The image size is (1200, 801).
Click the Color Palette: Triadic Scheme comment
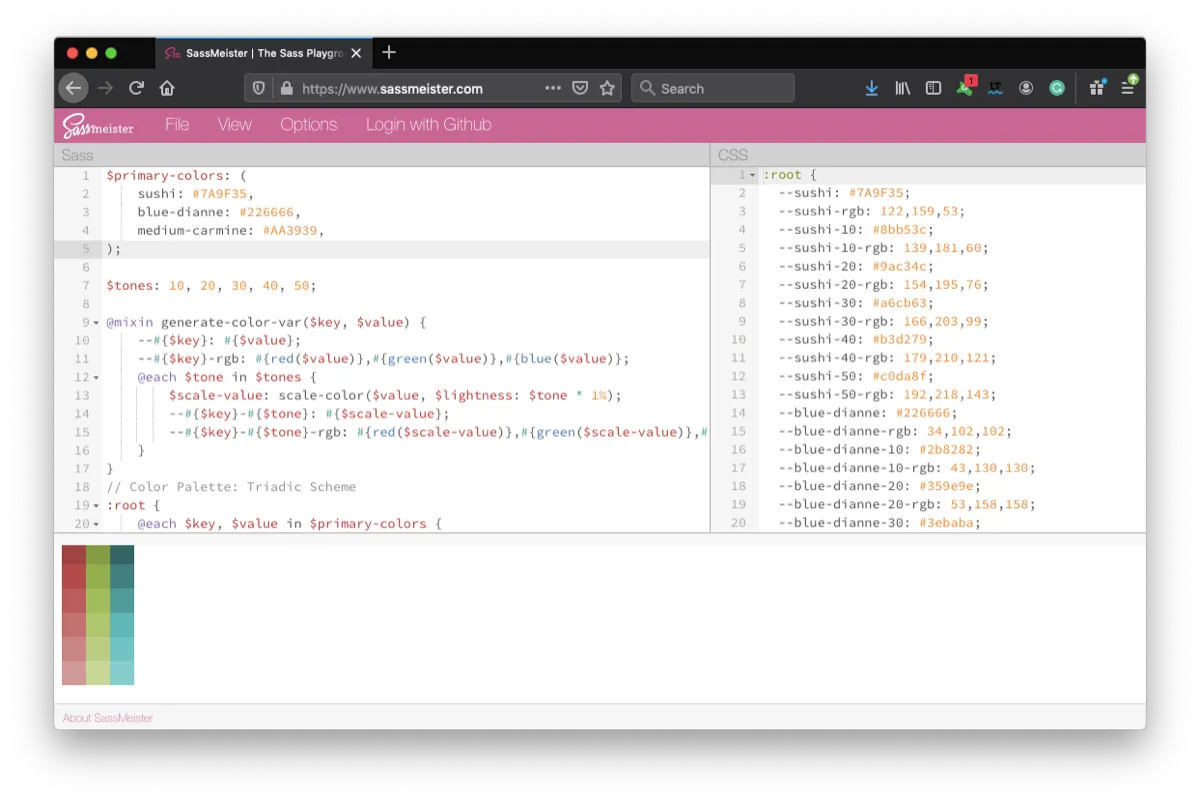[x=231, y=487]
